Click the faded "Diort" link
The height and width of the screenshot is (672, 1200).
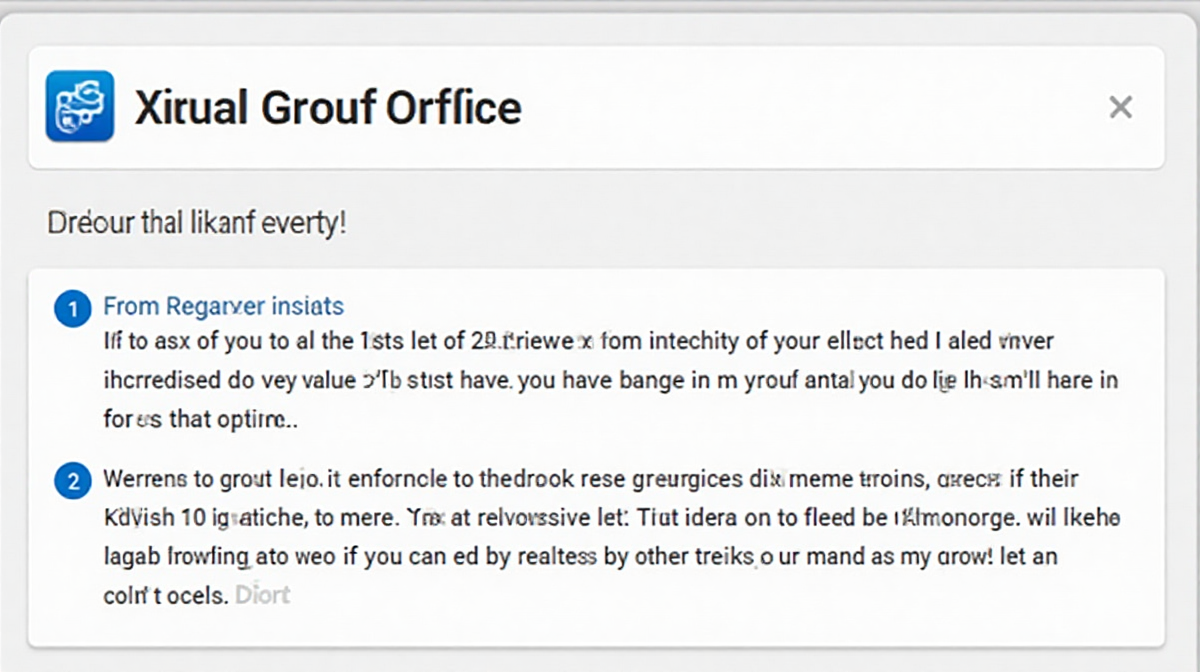263,595
